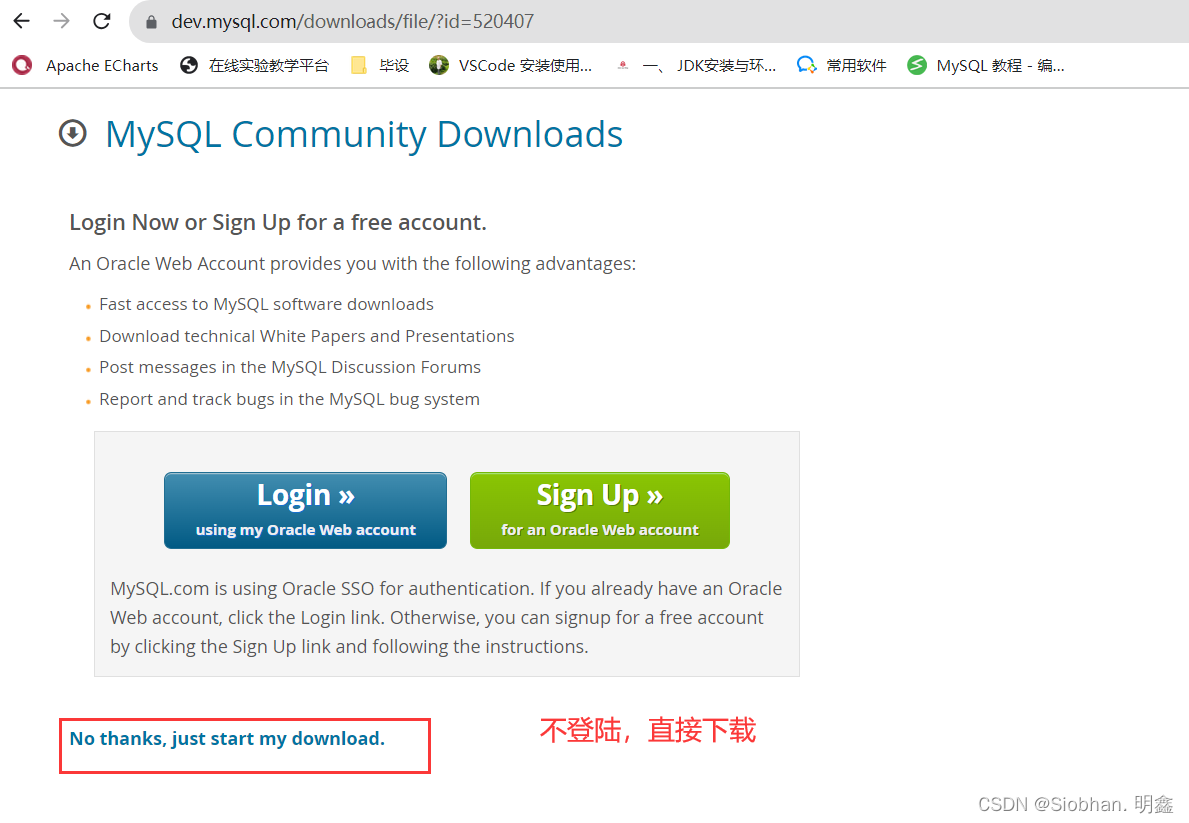1189x823 pixels.
Task: Click the back navigation arrow
Action: coord(21,20)
